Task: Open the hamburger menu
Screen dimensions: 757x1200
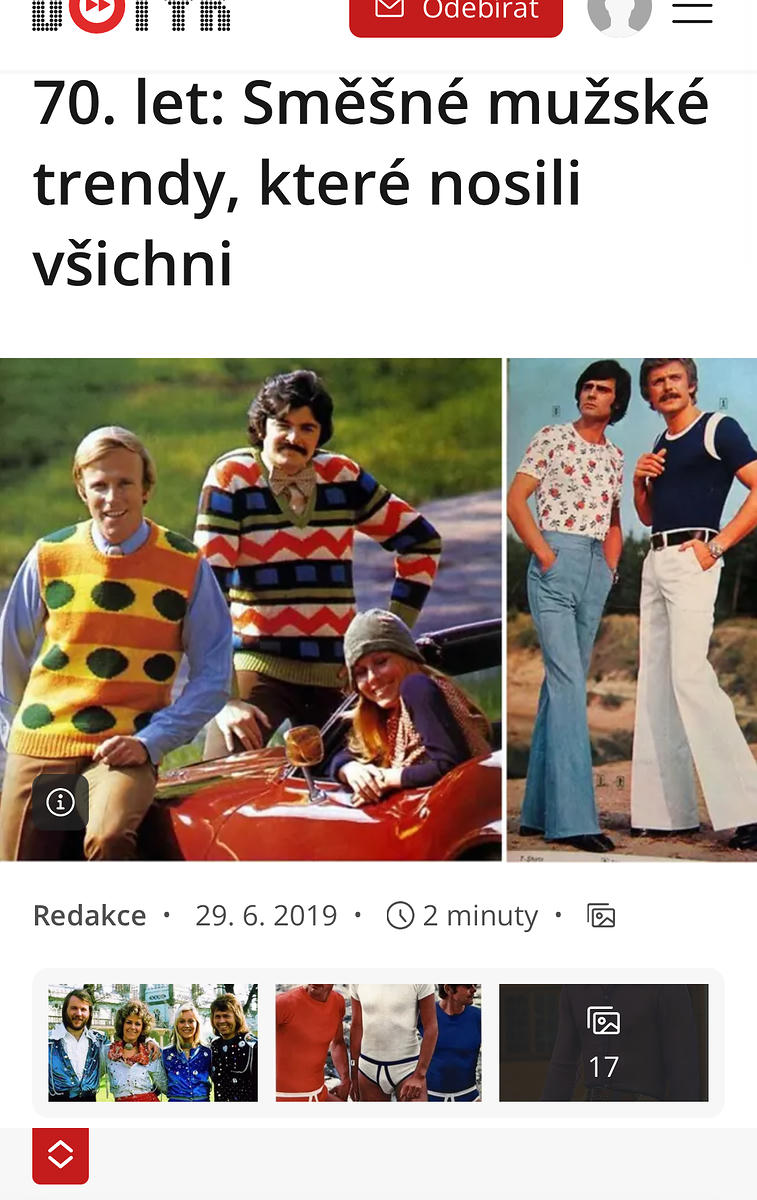Action: coord(692,11)
